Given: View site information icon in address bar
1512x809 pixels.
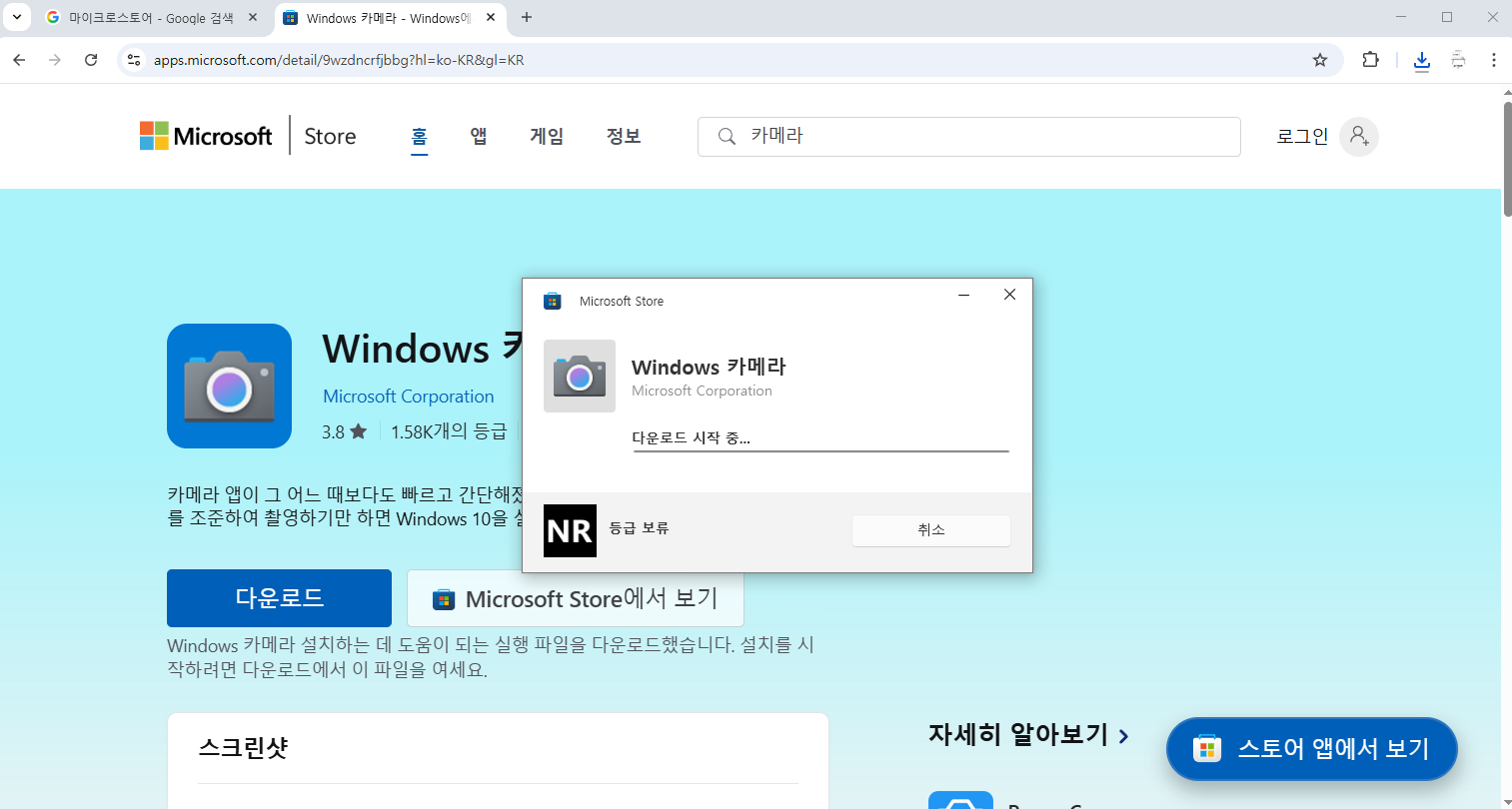Looking at the screenshot, I should click(x=134, y=60).
